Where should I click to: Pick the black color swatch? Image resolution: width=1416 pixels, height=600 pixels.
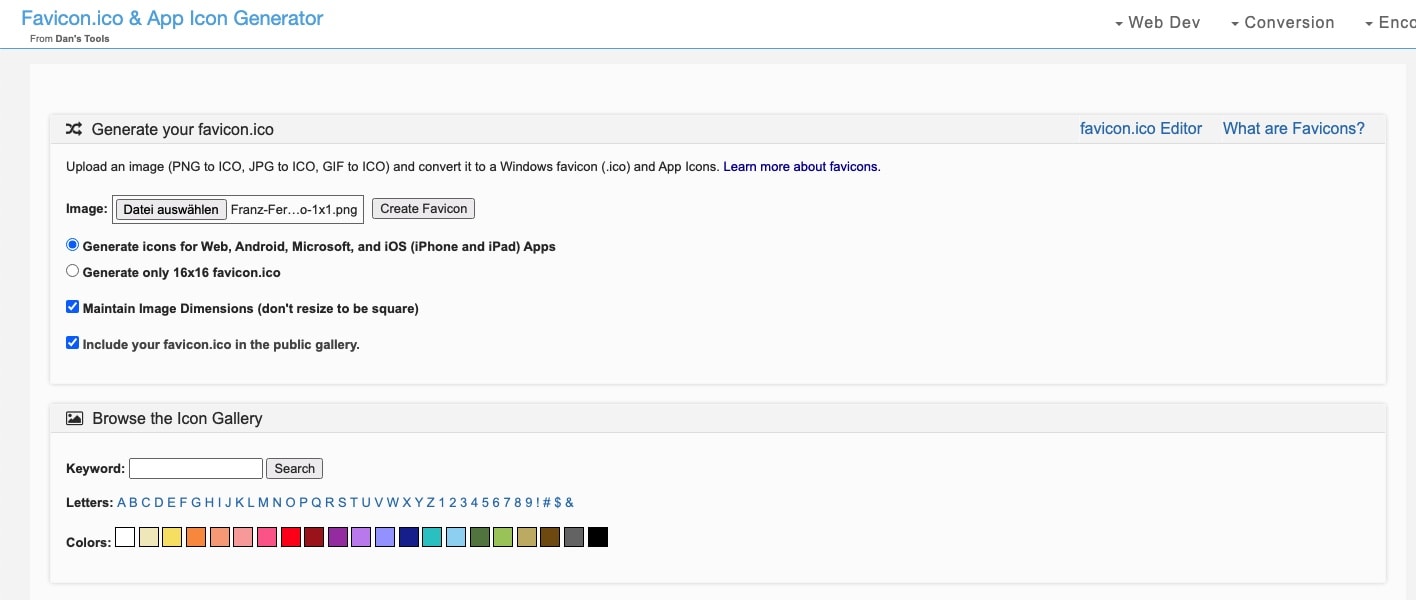[x=597, y=538]
